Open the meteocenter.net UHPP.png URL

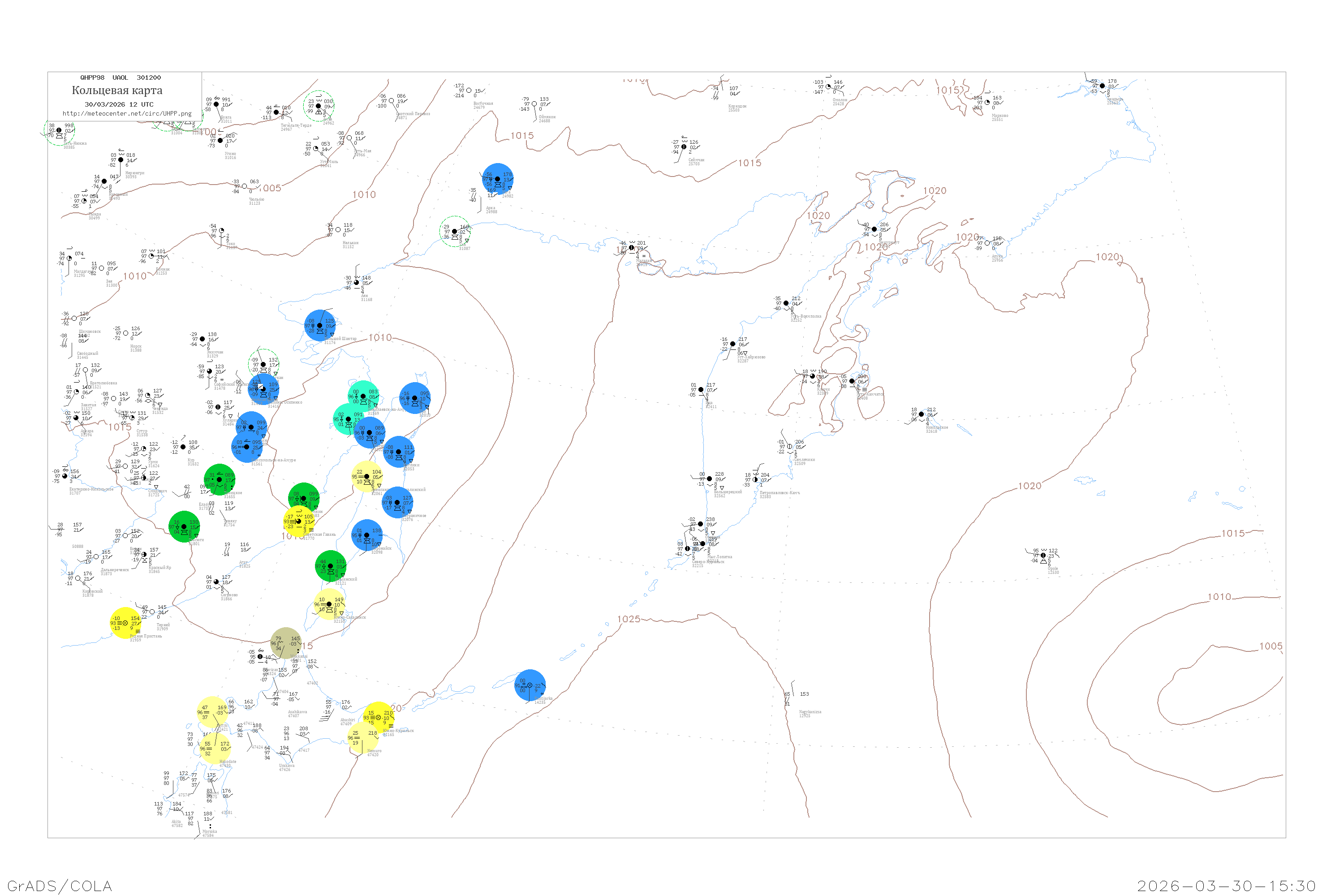pos(127,114)
